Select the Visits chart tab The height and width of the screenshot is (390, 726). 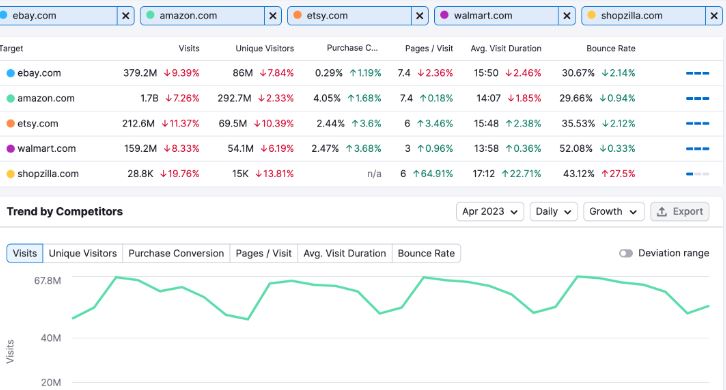click(25, 253)
